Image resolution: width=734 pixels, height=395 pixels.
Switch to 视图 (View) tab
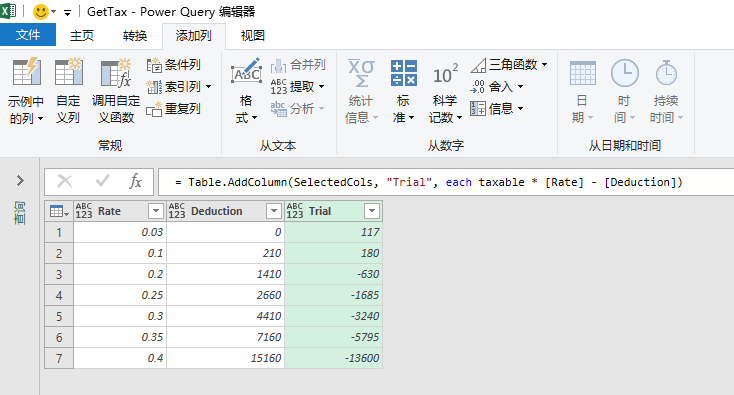pos(253,36)
